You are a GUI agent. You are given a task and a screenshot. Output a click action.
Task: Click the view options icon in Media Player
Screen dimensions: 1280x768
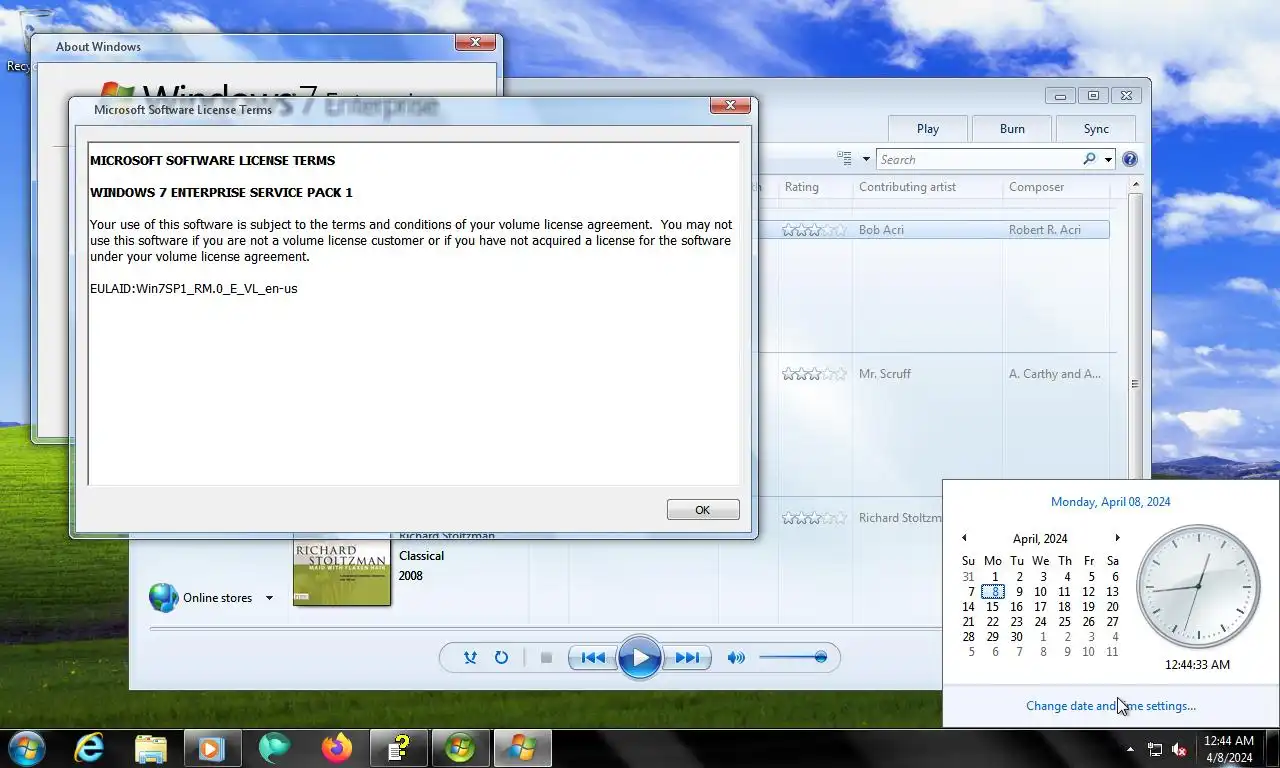(x=846, y=158)
